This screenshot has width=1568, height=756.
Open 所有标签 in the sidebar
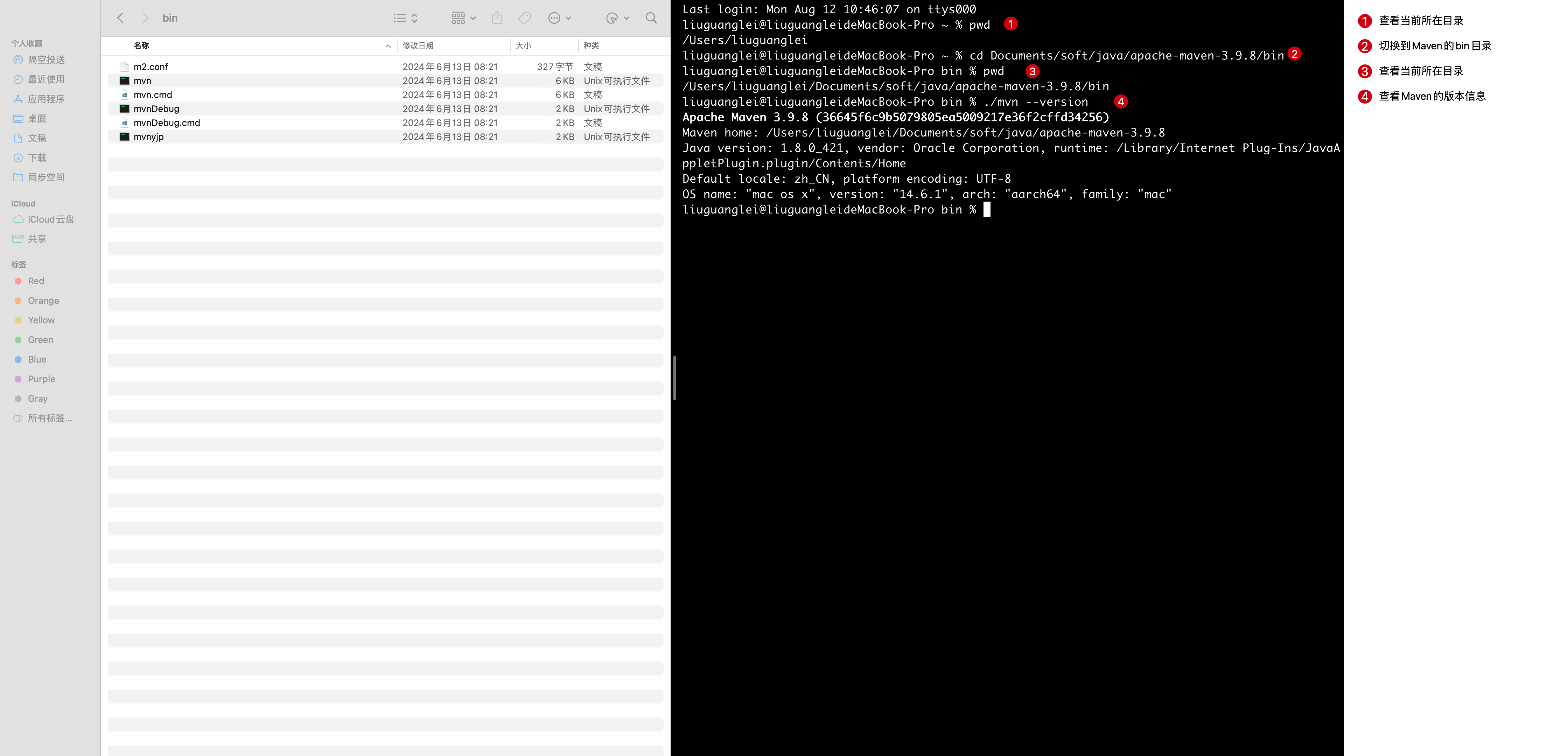(49, 418)
